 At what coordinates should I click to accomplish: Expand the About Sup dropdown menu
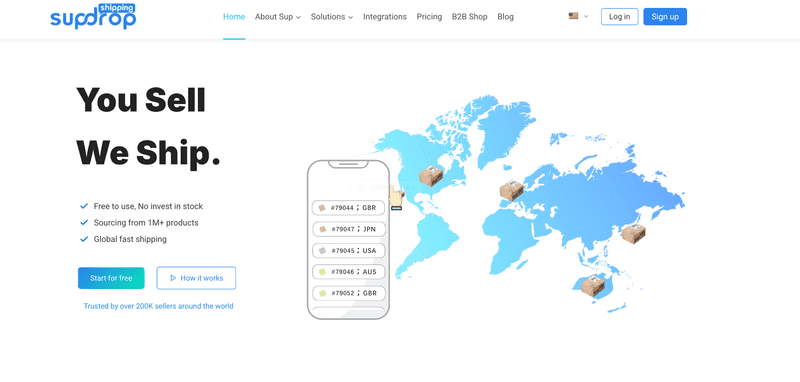point(278,16)
